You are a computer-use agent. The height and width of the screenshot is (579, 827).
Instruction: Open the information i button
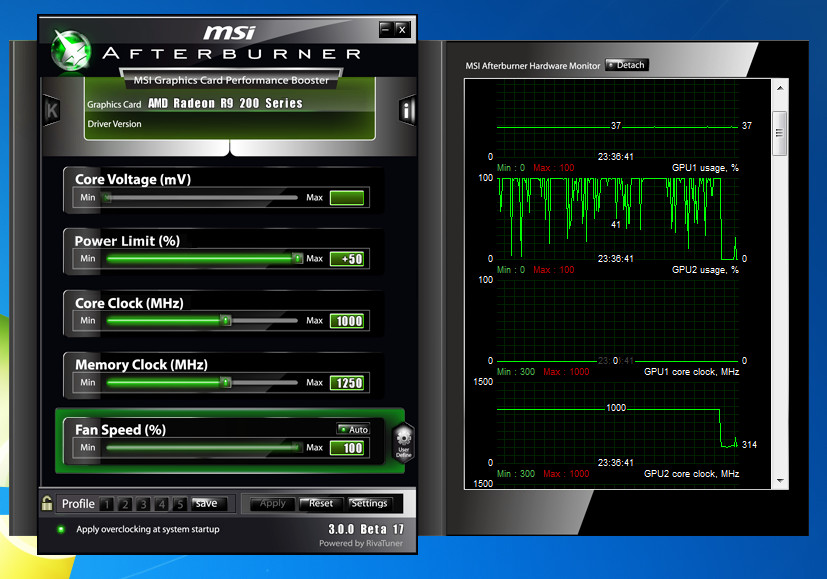point(407,110)
